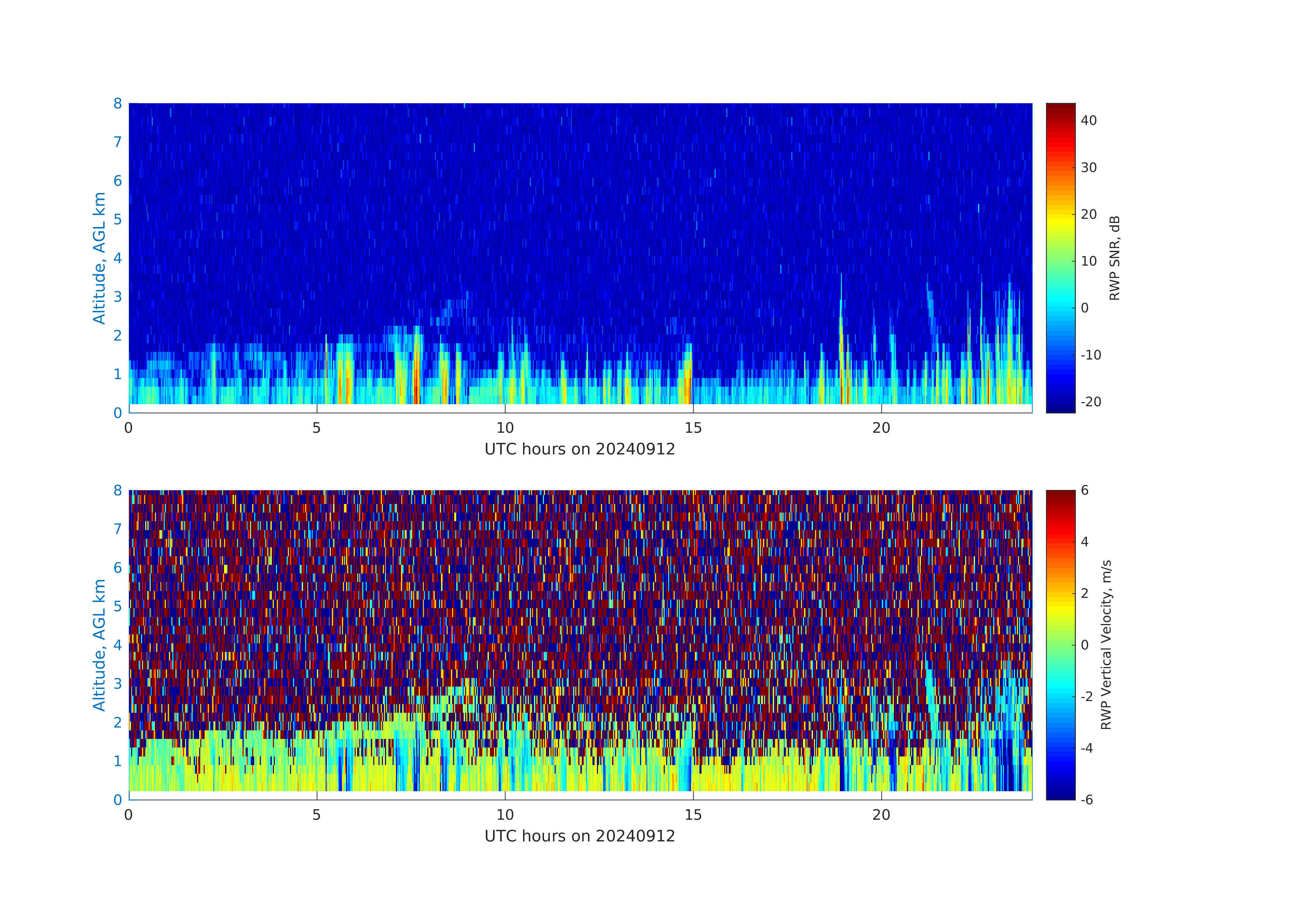Image resolution: width=1316 pixels, height=903 pixels.
Task: Click the RWP SNR colorbar in top plot
Action: tap(1060, 258)
